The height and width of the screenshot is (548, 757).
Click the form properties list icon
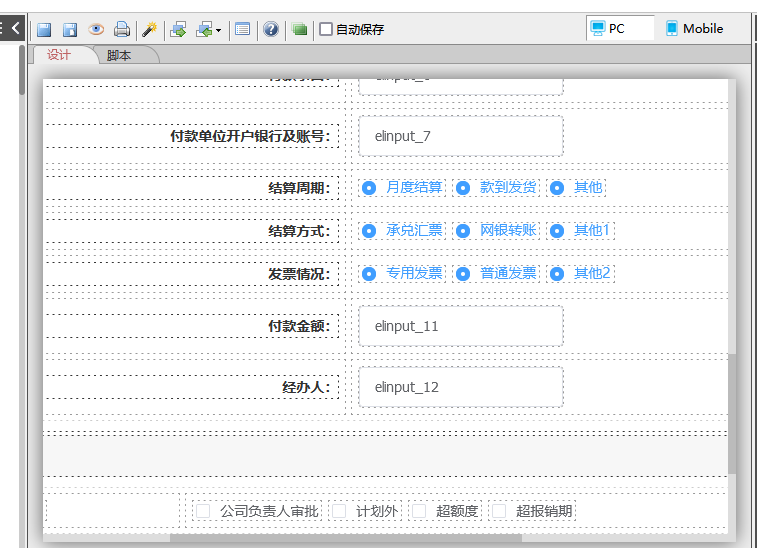coord(242,29)
